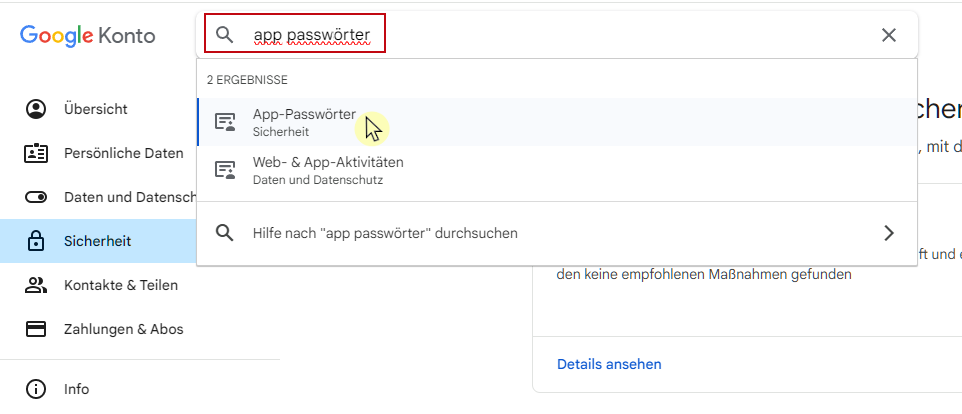Click the Kontakte & Teilen people icon
The width and height of the screenshot is (962, 414).
point(36,285)
